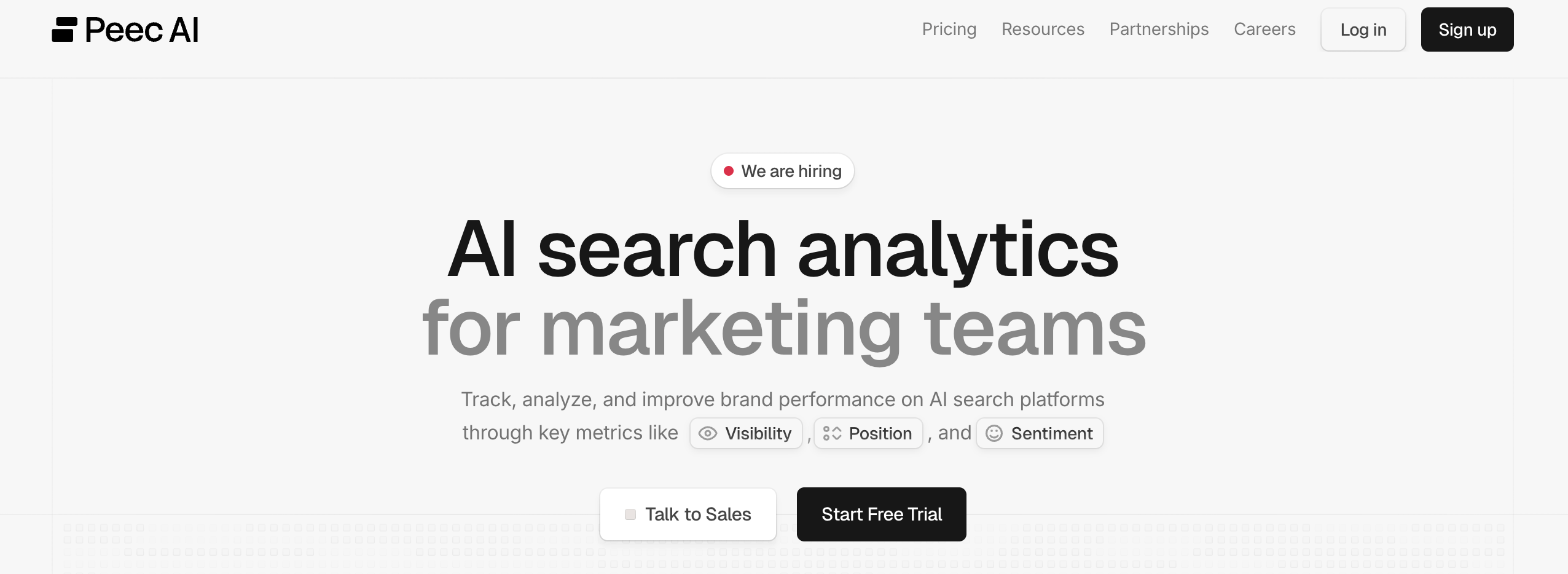
Task: Click the Peec AI logo
Action: point(125,29)
